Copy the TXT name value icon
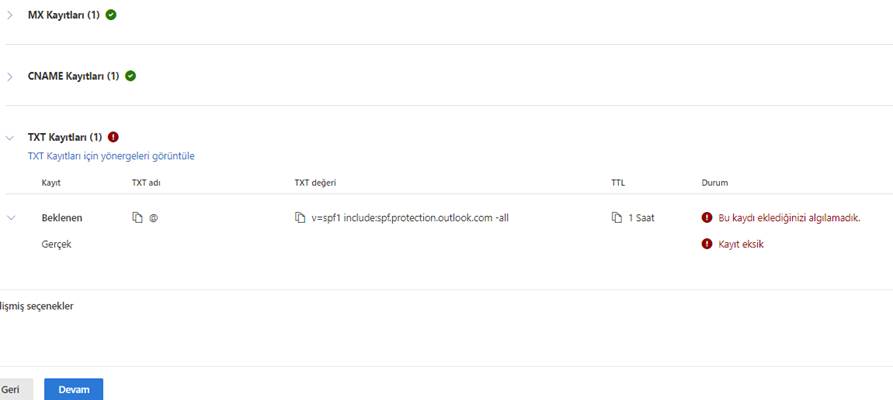Screen dimensions: 893x400 pyautogui.click(x=137, y=217)
